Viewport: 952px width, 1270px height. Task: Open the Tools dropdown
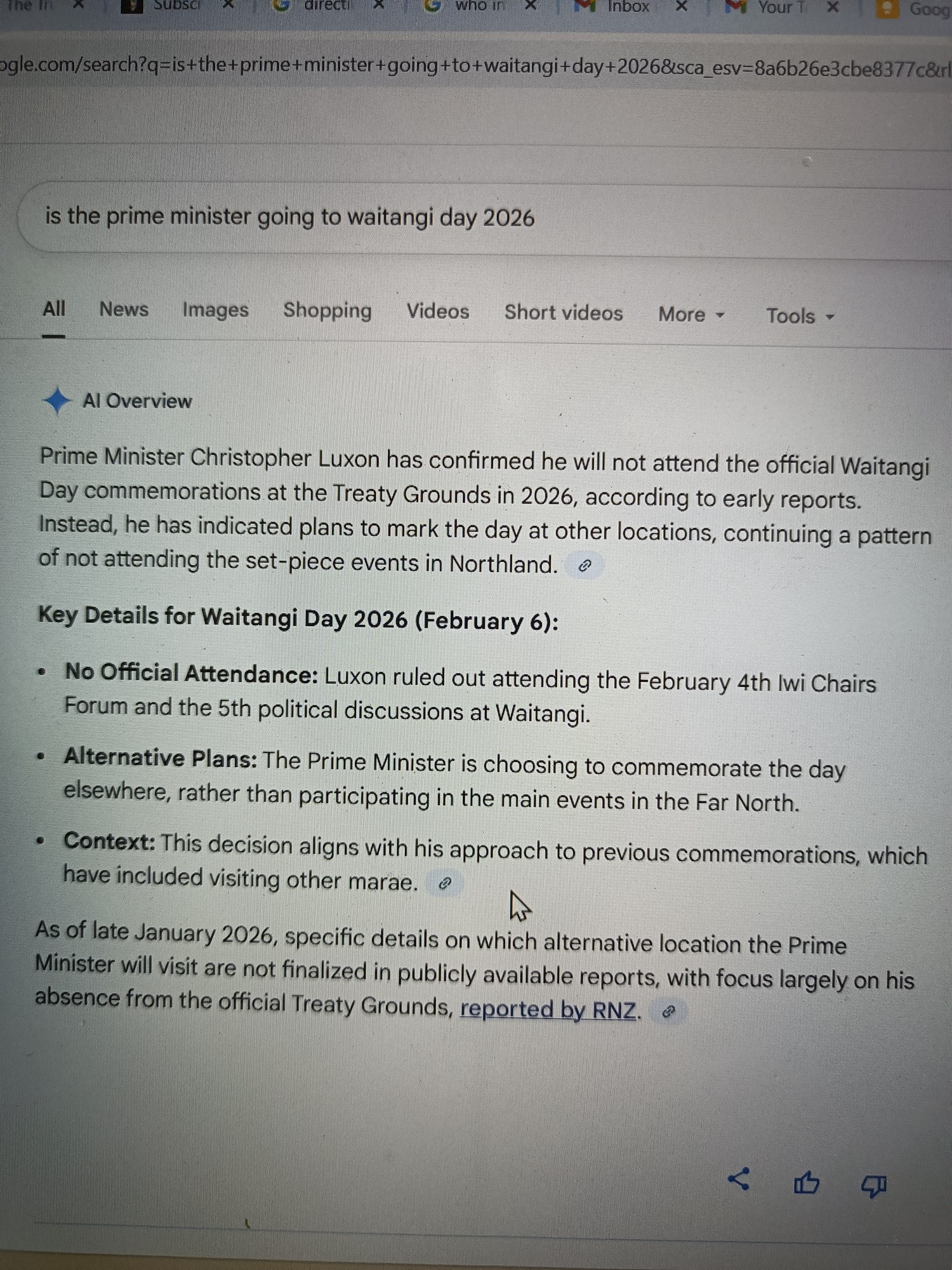[x=799, y=316]
